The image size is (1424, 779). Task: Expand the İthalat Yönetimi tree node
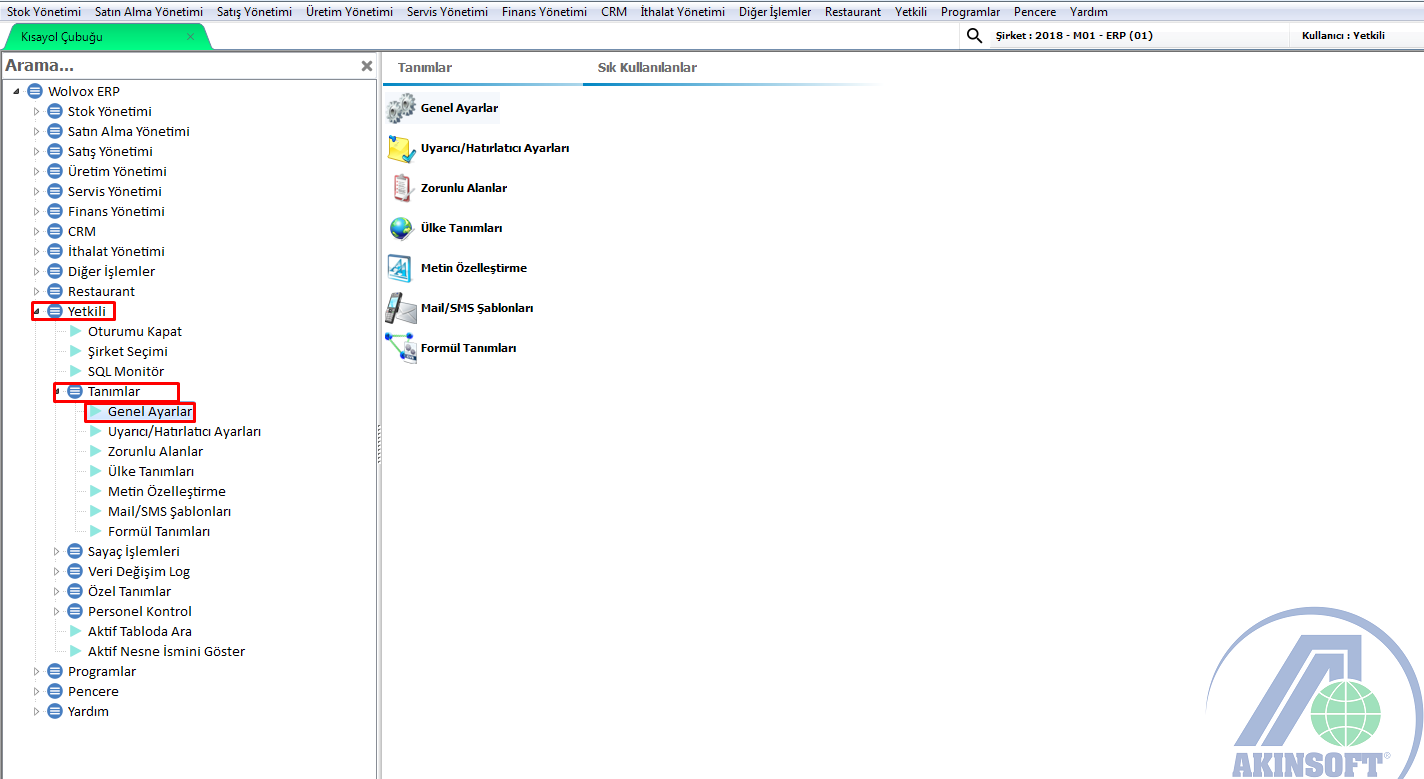coord(37,251)
